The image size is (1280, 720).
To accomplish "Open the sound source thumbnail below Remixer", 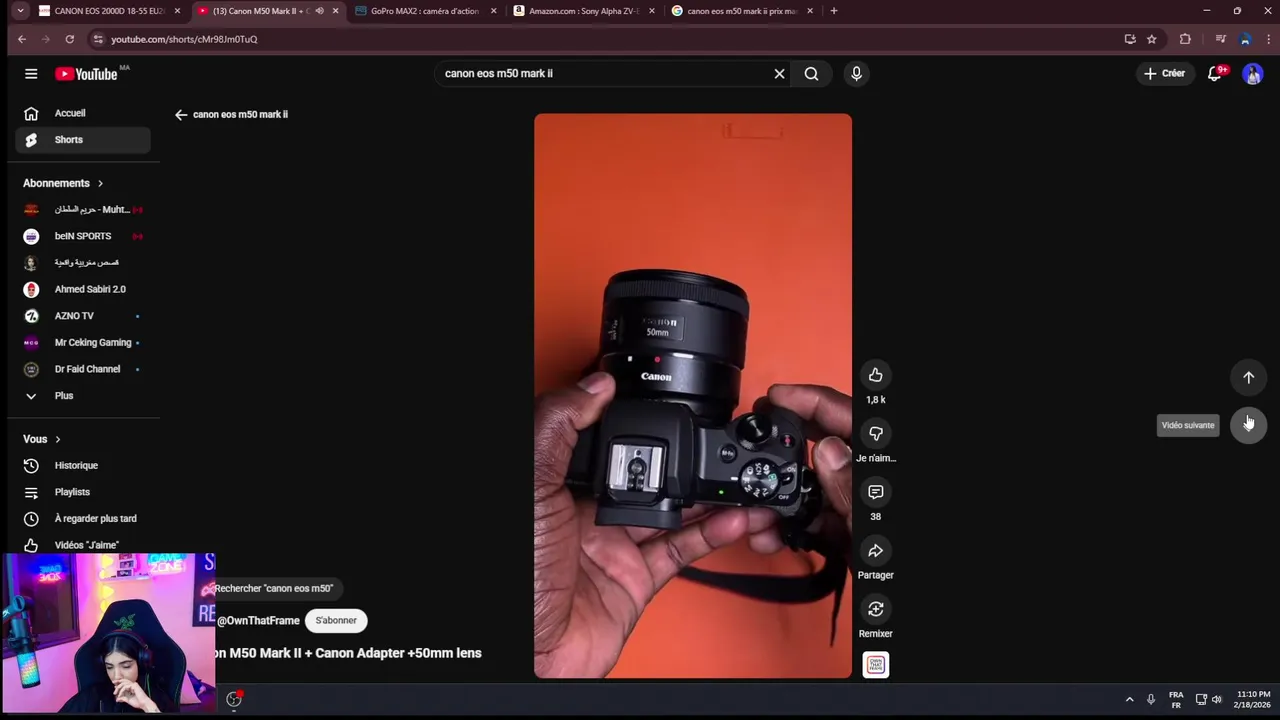I will [876, 665].
